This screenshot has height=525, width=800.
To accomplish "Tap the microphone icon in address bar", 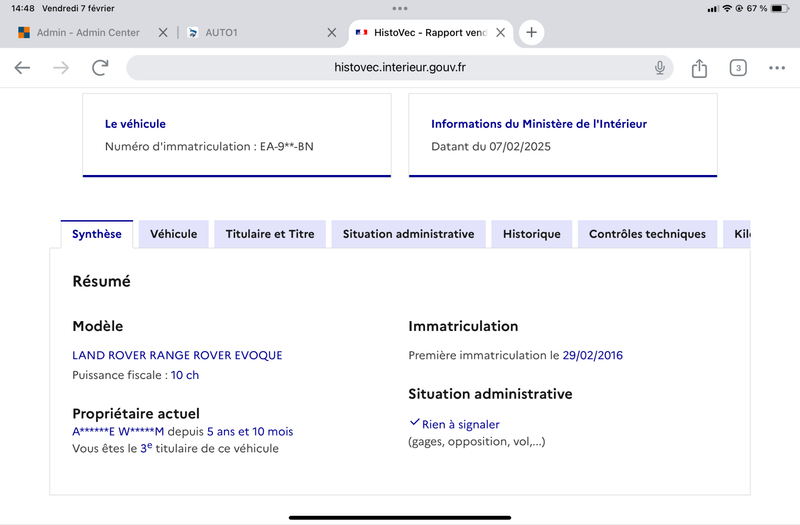I will tap(660, 67).
